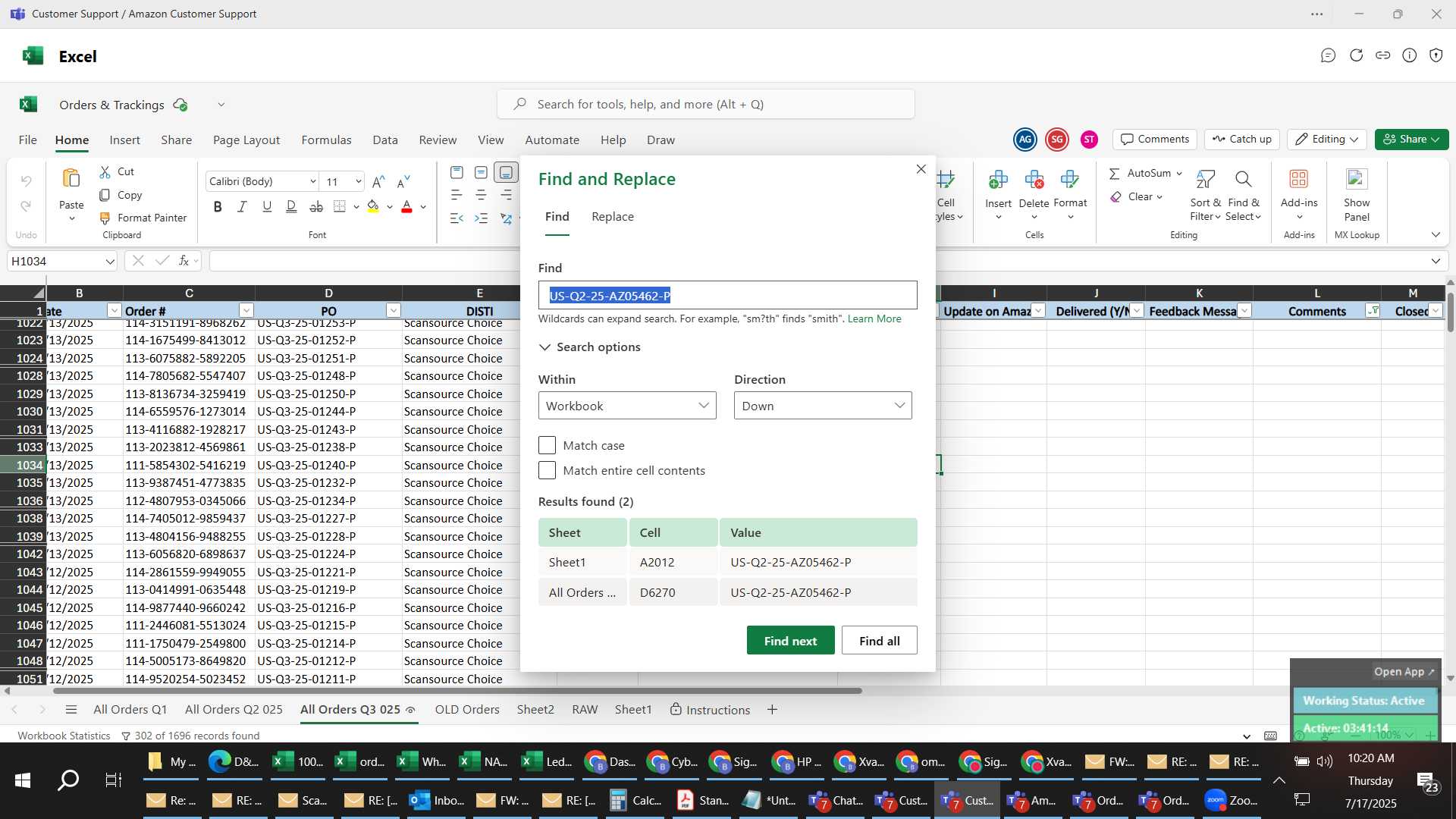Open all sheets list icon

point(71,710)
